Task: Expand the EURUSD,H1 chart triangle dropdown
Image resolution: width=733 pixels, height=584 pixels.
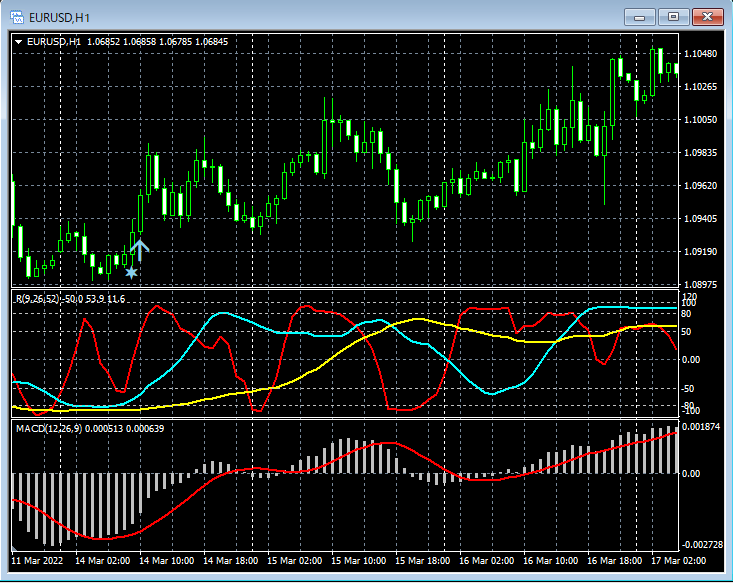Action: pyautogui.click(x=19, y=42)
